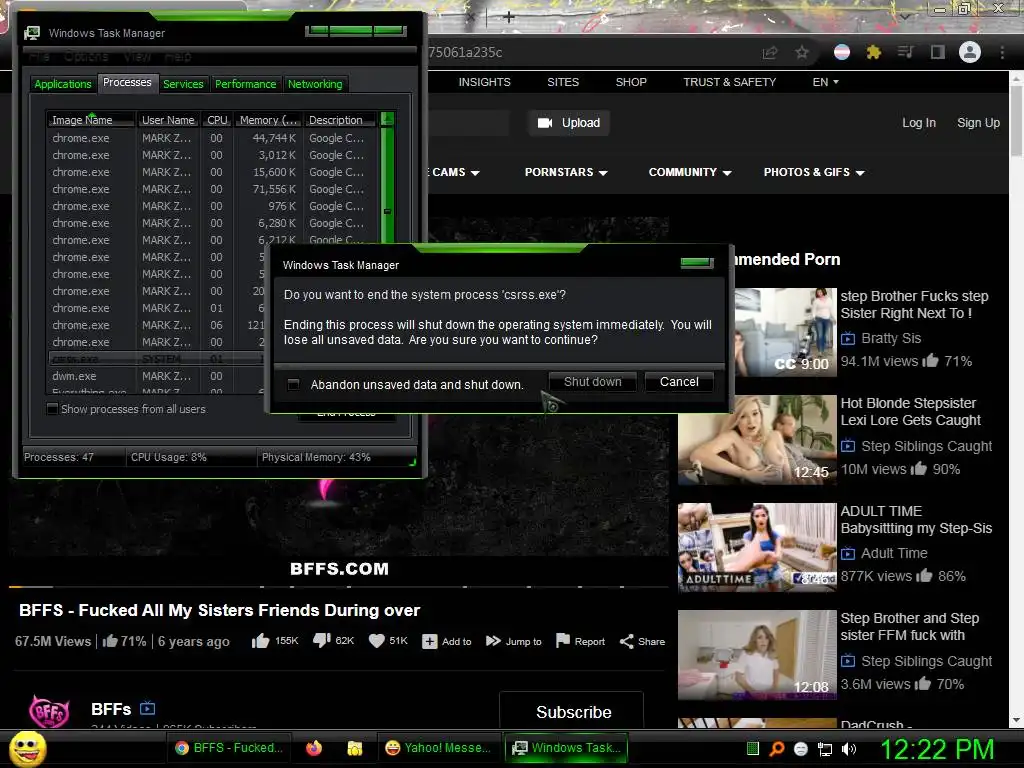Open the SHOP menu item

tap(631, 82)
